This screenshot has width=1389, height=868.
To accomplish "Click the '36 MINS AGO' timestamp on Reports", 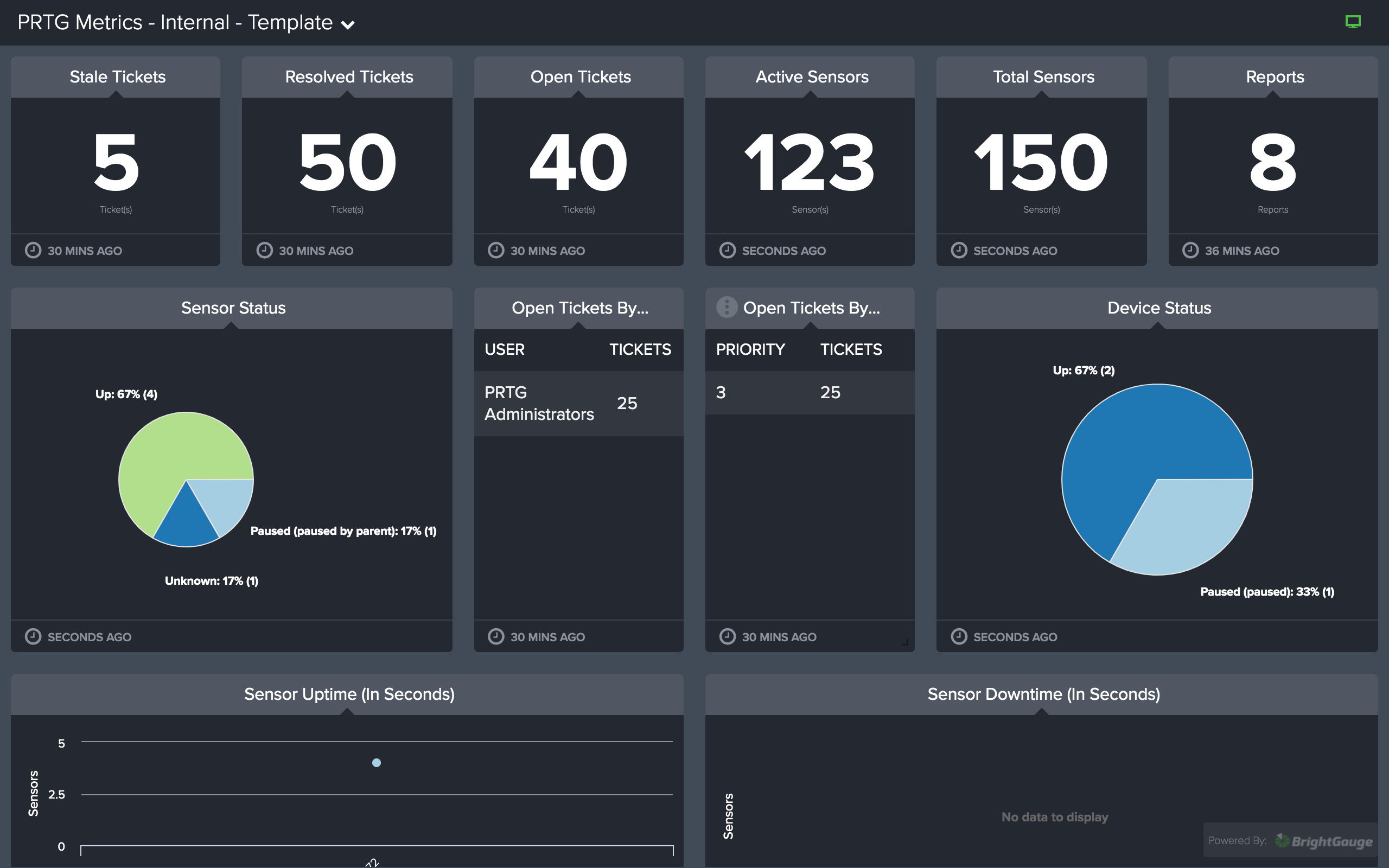I will coord(1241,251).
